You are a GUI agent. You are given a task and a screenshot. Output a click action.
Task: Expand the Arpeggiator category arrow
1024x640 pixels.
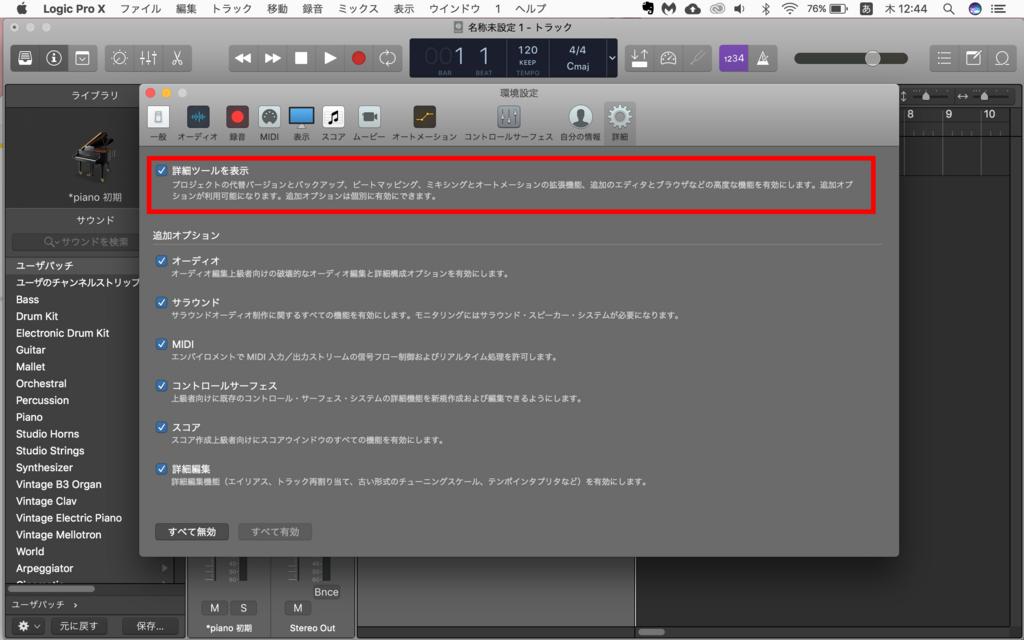coord(165,568)
